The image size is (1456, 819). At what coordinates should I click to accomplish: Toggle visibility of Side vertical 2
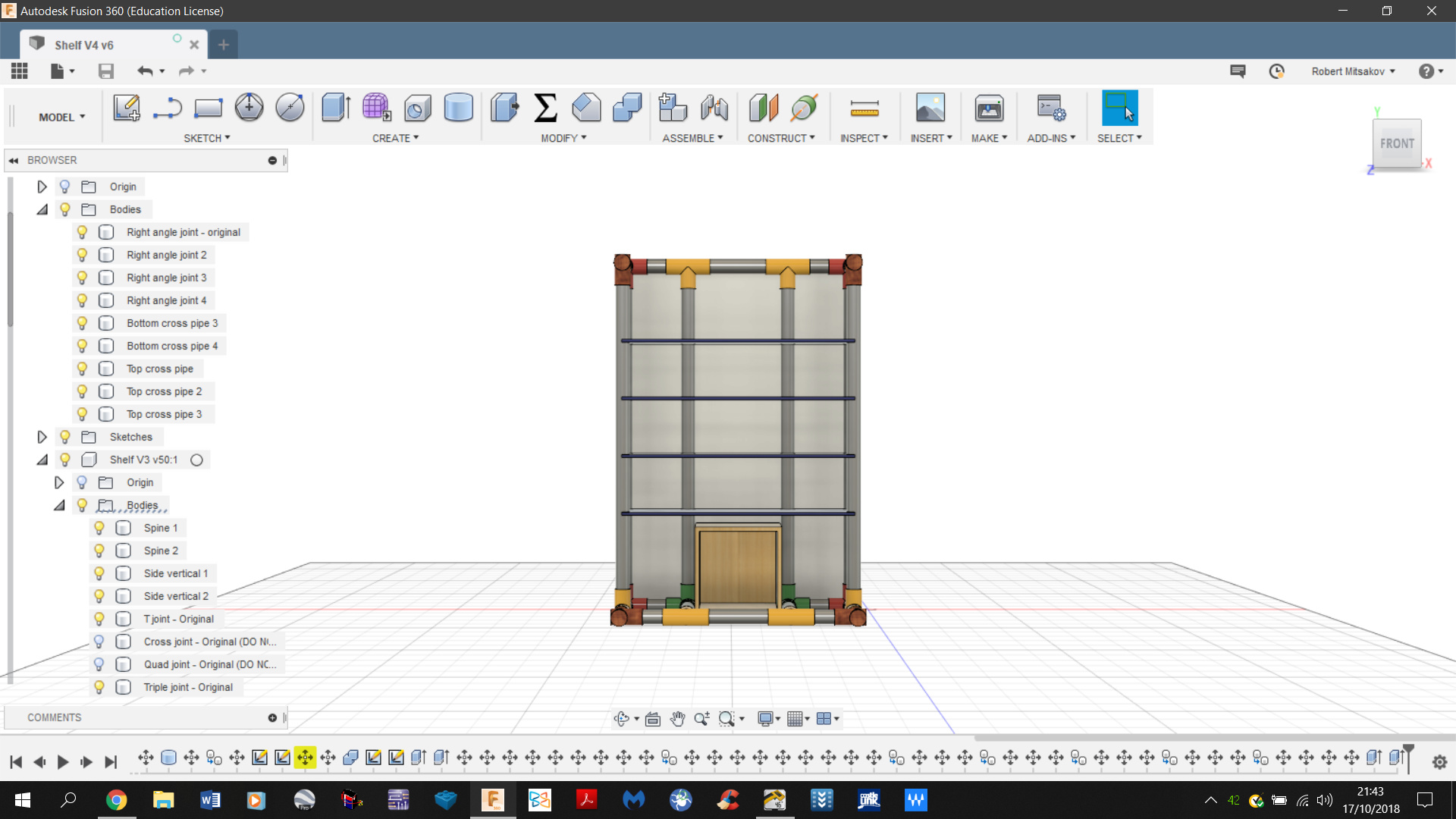pos(99,596)
